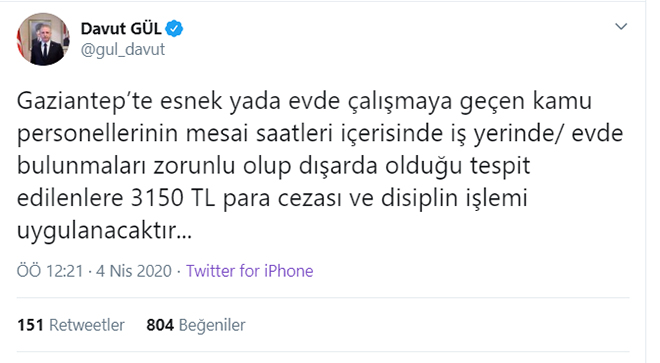Viewport: 660px width, 363px height.
Task: Open the Davut GÜL display name
Action: (x=121, y=29)
